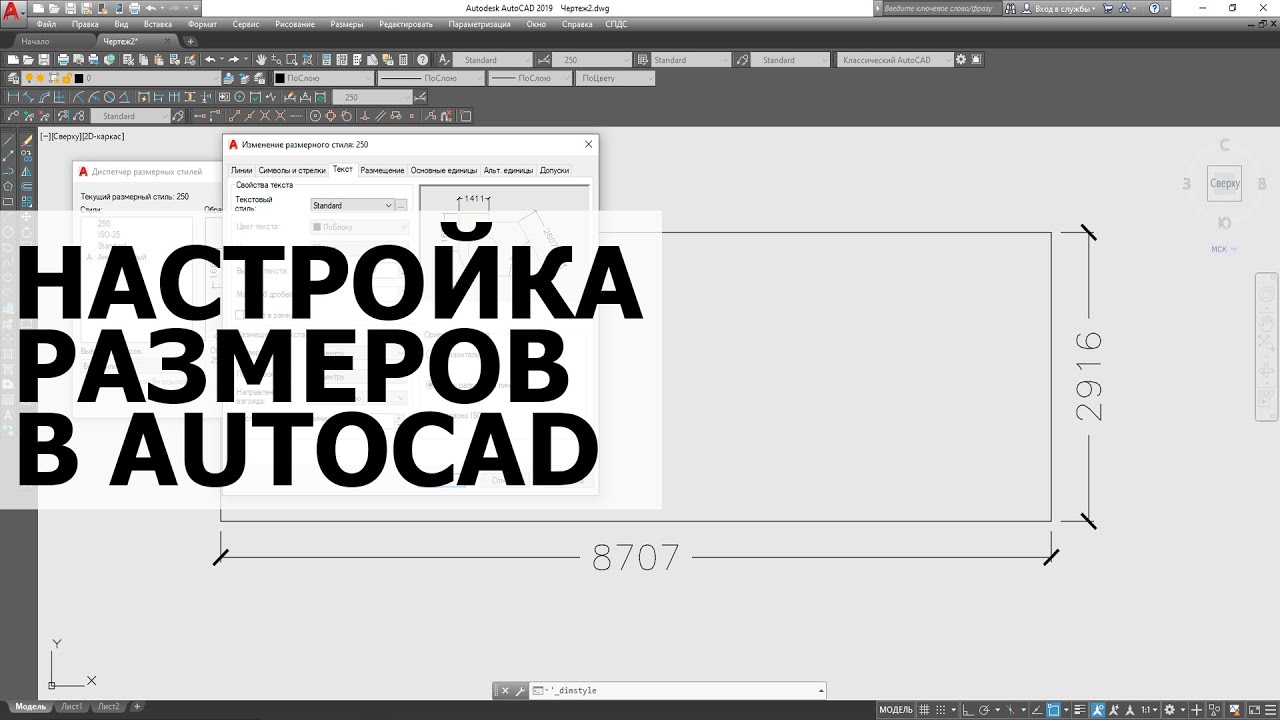Open the ПоЦвету plot style dropdown
1280x720 pixels.
click(615, 78)
